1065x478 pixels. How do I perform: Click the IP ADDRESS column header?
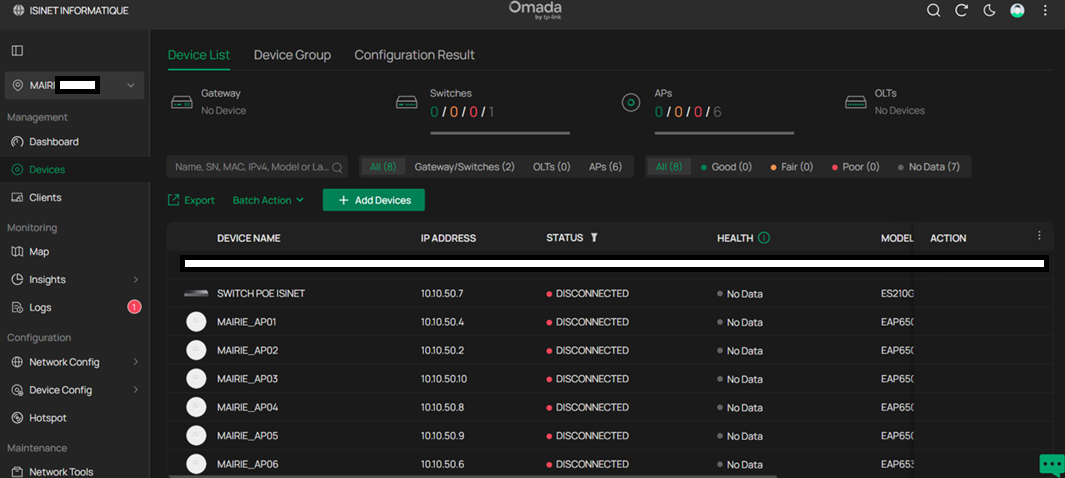tap(448, 238)
